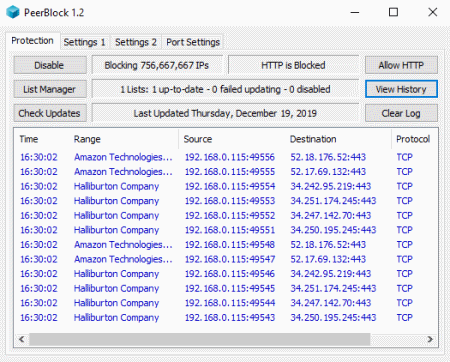Image resolution: width=450 pixels, height=362 pixels.
Task: Select log row with source 192.168.0.115:49543
Action: pyautogui.click(x=226, y=318)
